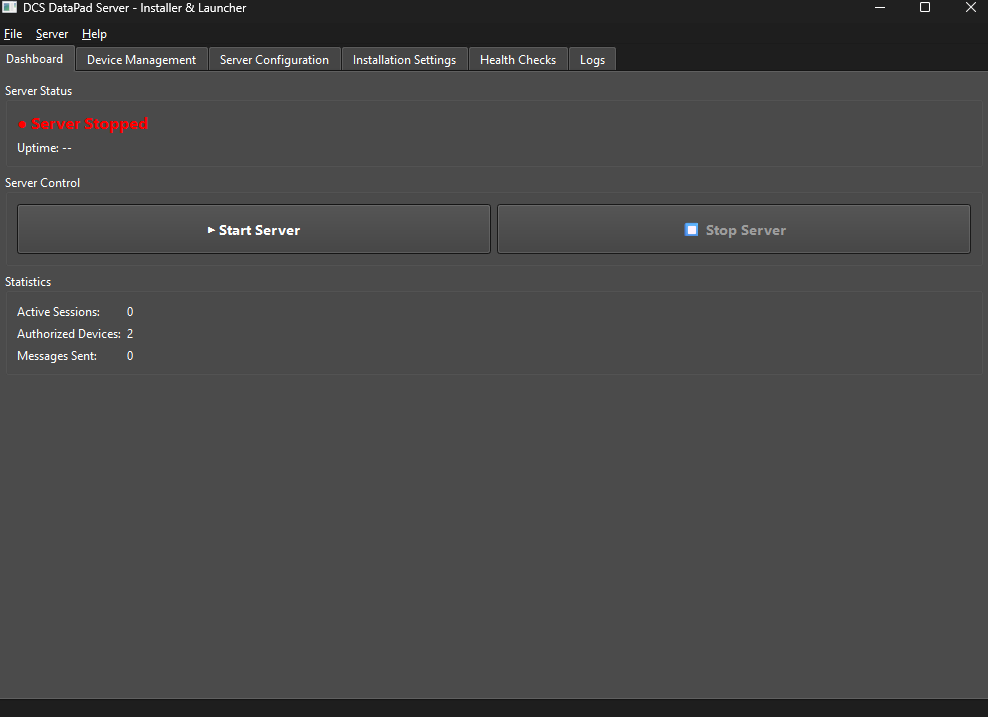
Task: Open the Help menu
Action: coord(95,34)
